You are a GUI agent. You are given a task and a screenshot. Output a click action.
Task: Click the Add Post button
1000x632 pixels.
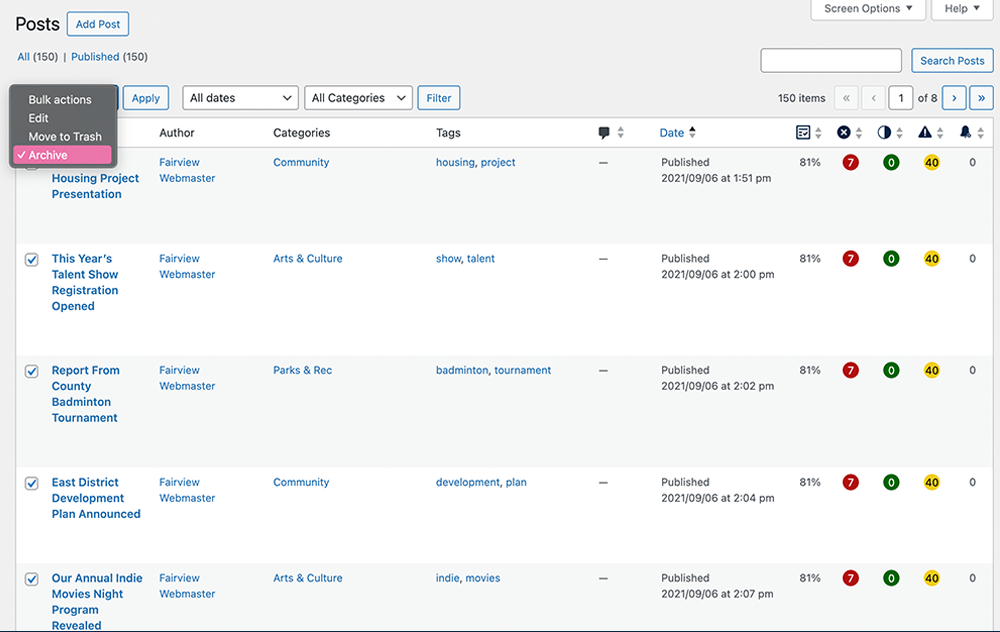pos(97,23)
